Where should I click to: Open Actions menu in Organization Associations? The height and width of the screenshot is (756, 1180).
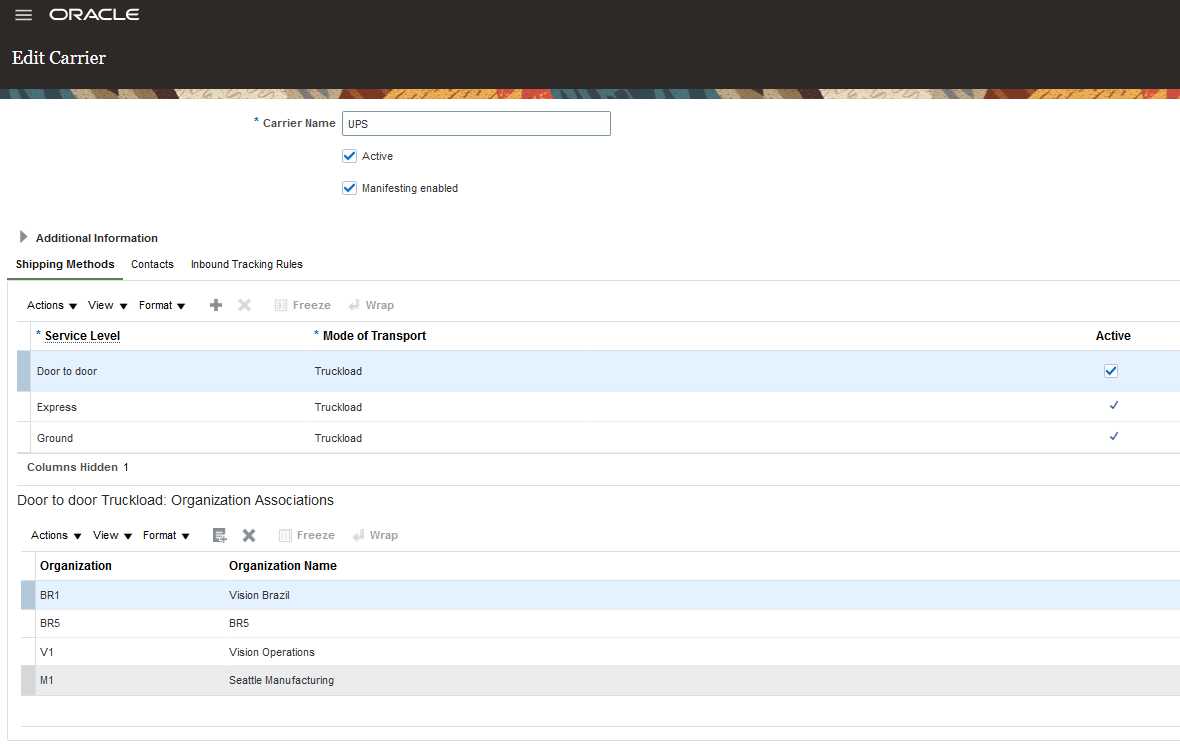56,535
